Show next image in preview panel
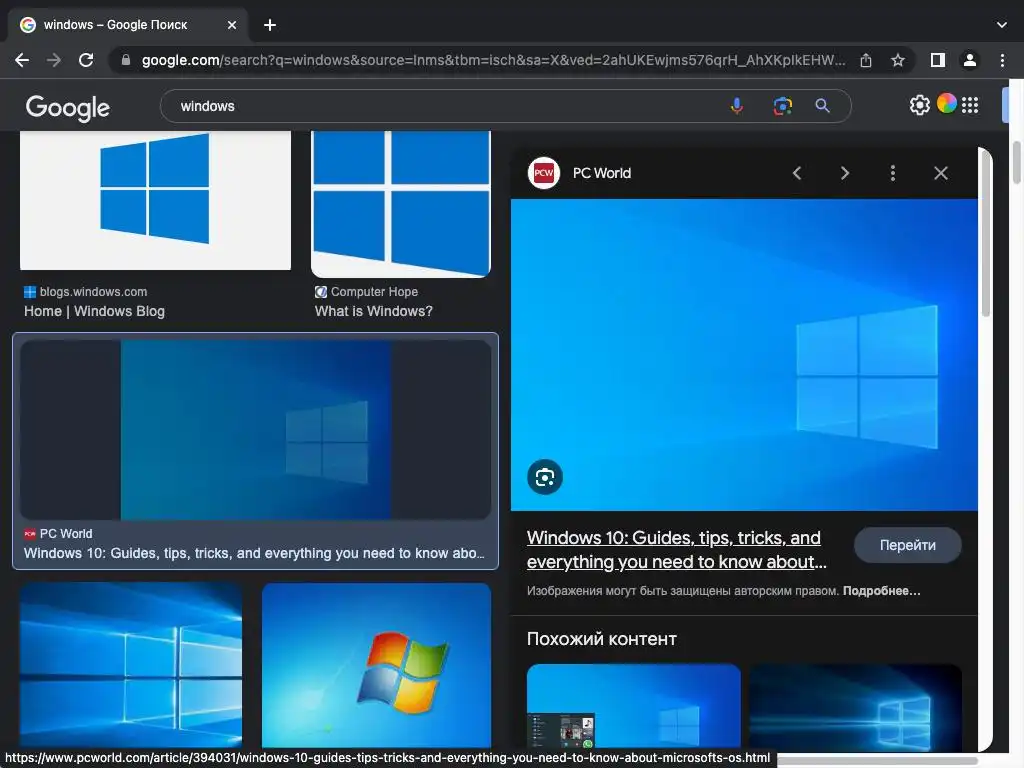 tap(844, 173)
